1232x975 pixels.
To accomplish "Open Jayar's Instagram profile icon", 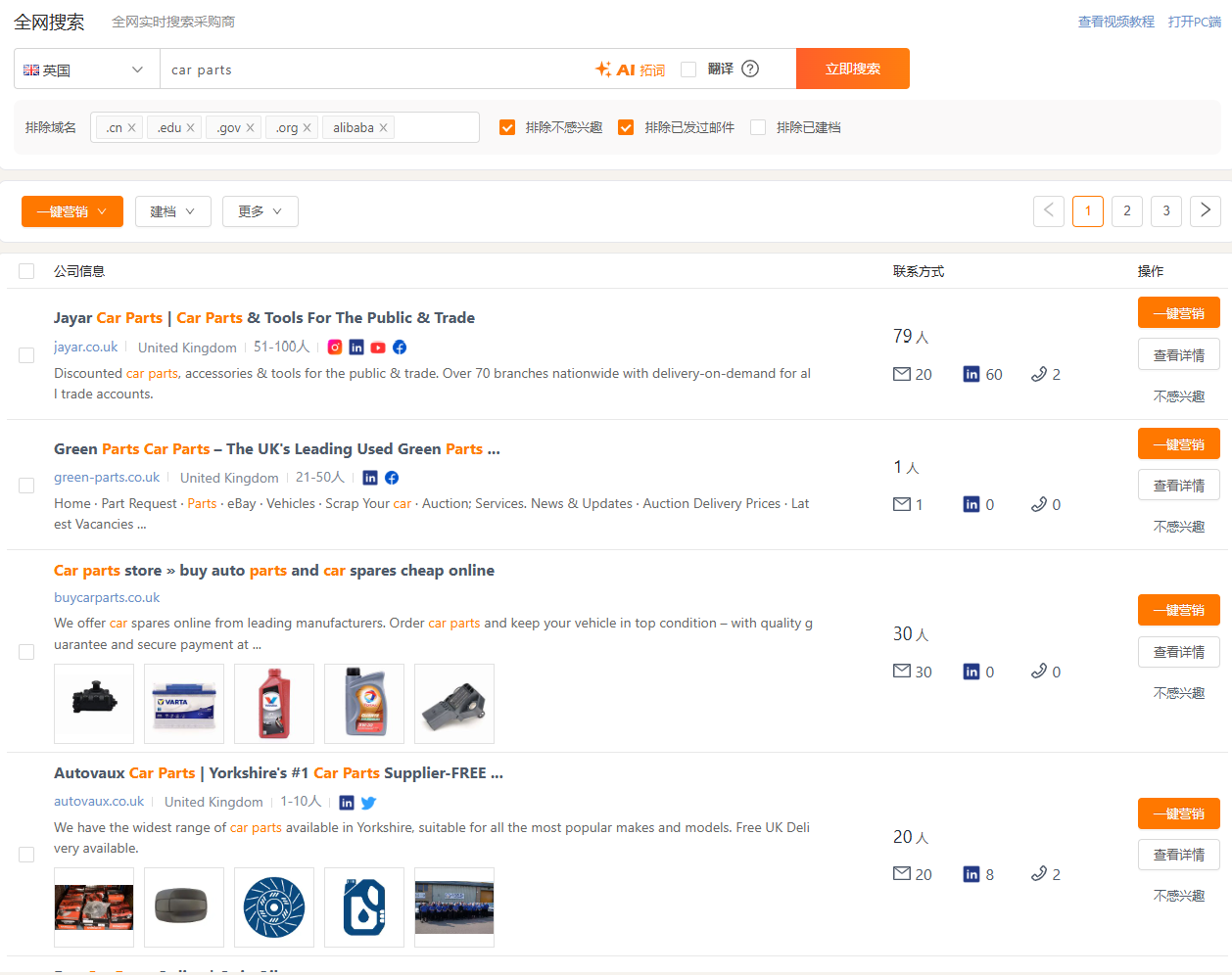I will [335, 348].
